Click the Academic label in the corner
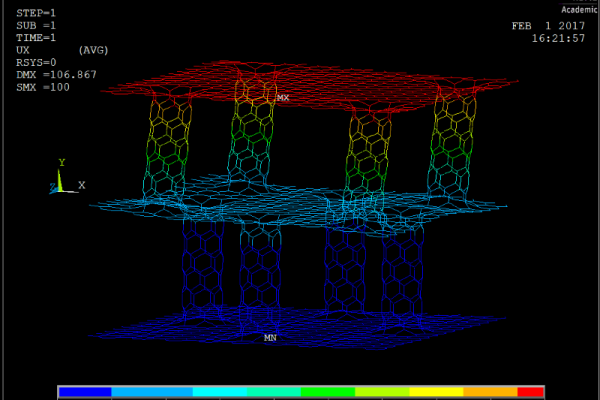The image size is (600, 400). (x=579, y=9)
